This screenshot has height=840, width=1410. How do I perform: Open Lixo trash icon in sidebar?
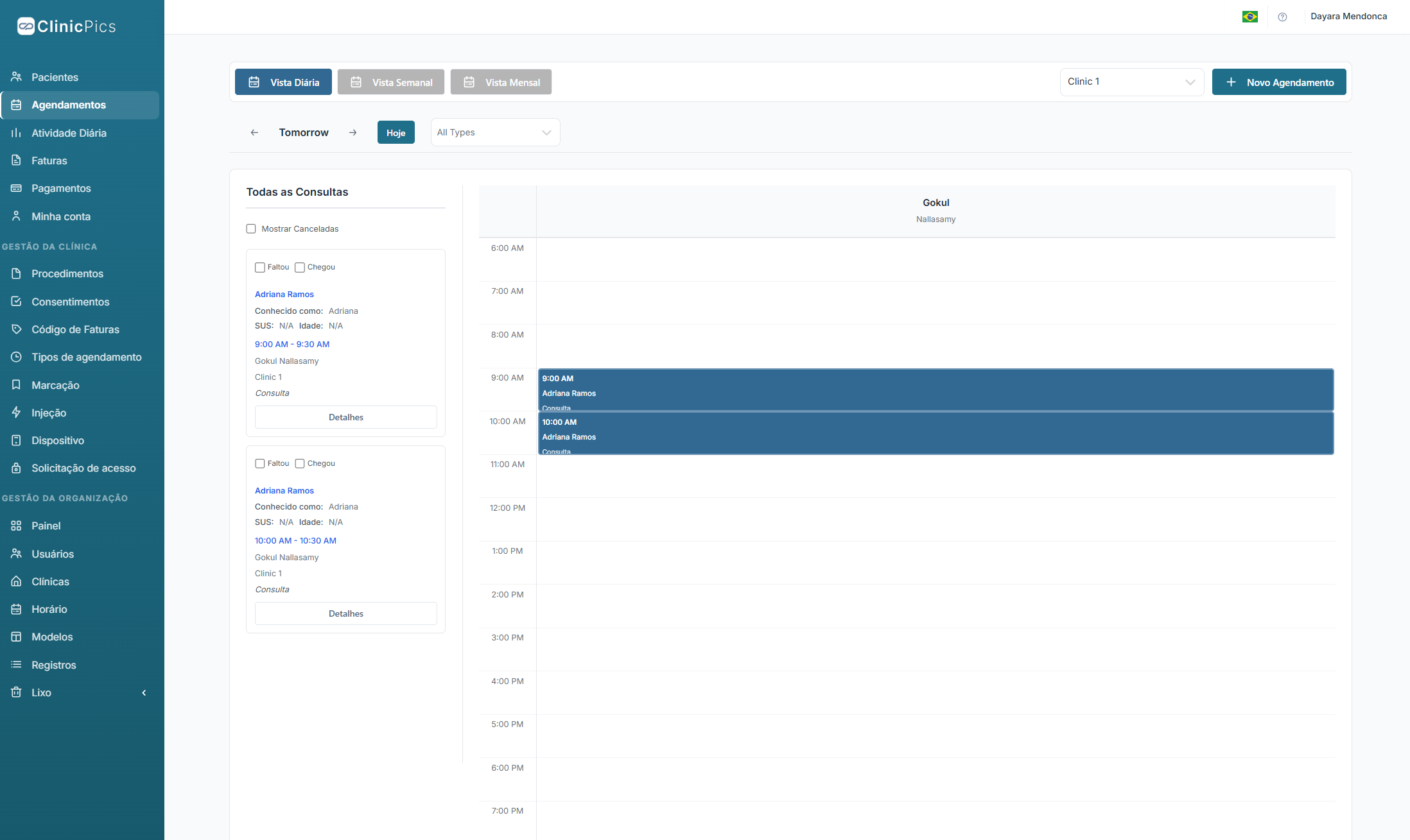coord(17,692)
